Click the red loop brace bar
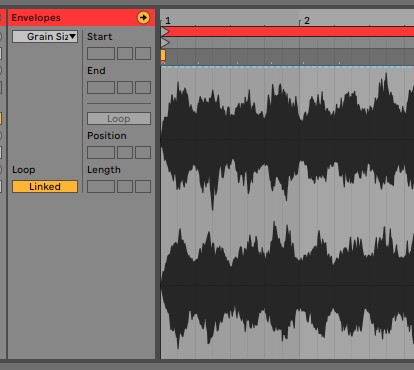414x370 pixels. 290,32
